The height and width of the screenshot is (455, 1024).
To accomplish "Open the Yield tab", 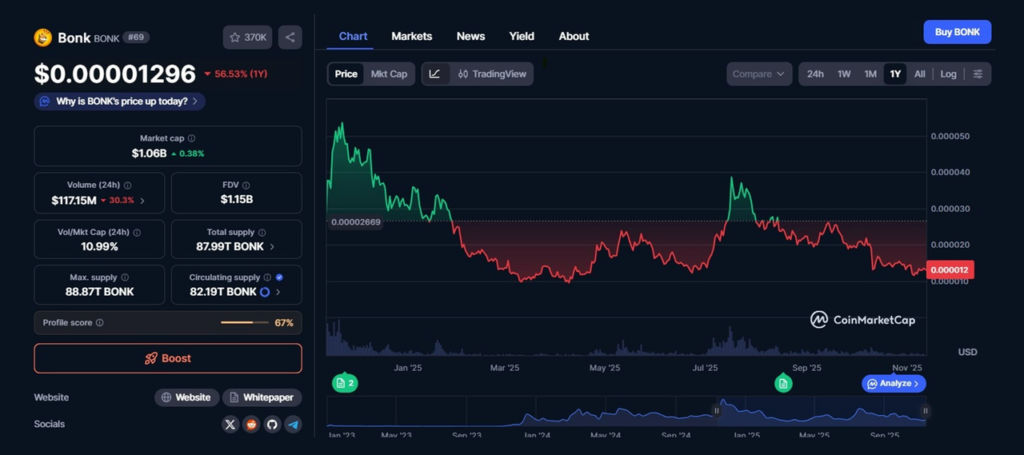I will (522, 36).
